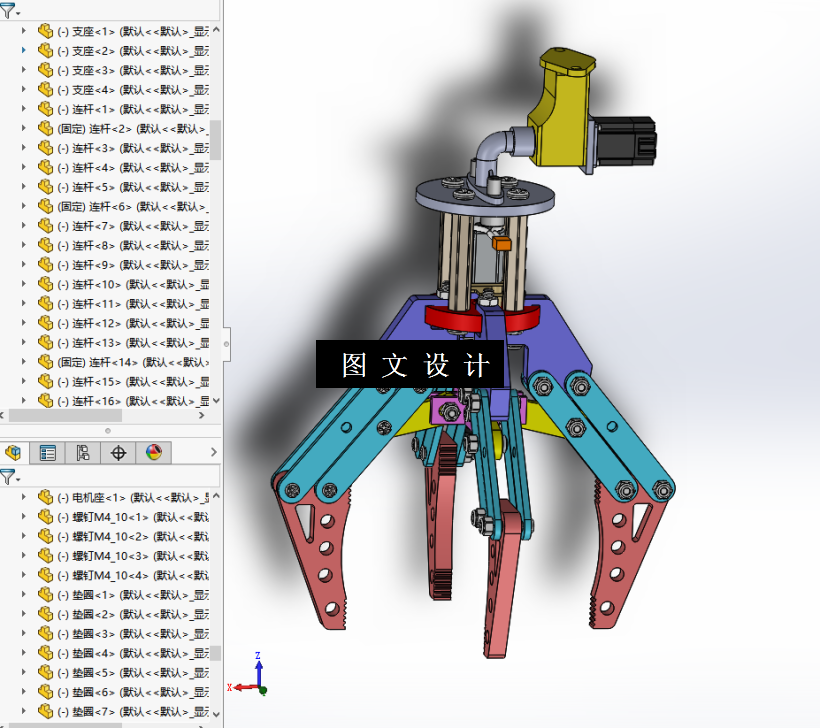Open the PropertyManager tab icon
820x728 pixels.
(48, 452)
